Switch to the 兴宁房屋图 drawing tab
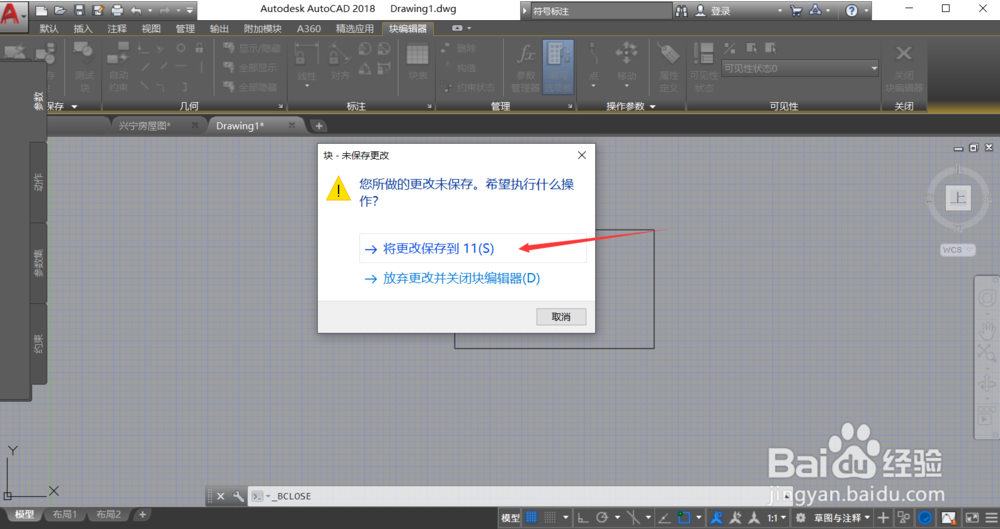Image resolution: width=1000 pixels, height=529 pixels. pyautogui.click(x=145, y=126)
